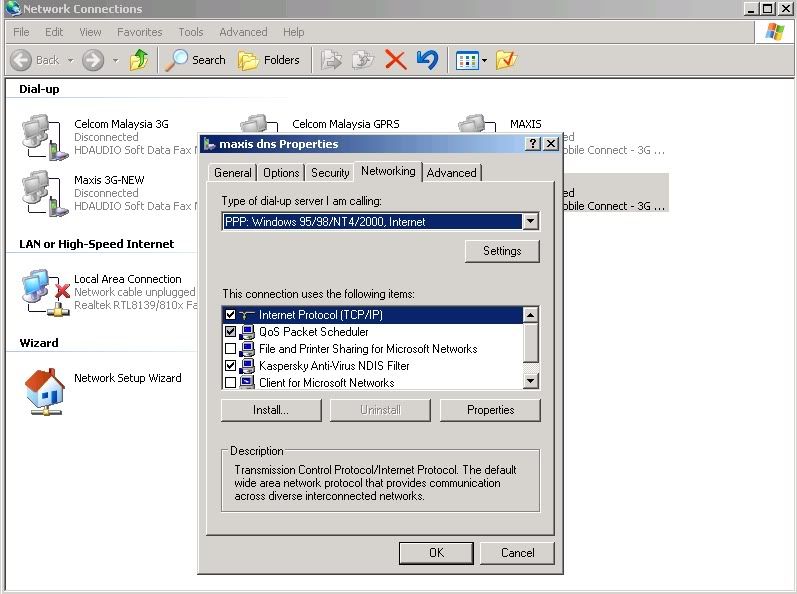Click the Install... button
This screenshot has height=594, width=797.
pyautogui.click(x=271, y=410)
